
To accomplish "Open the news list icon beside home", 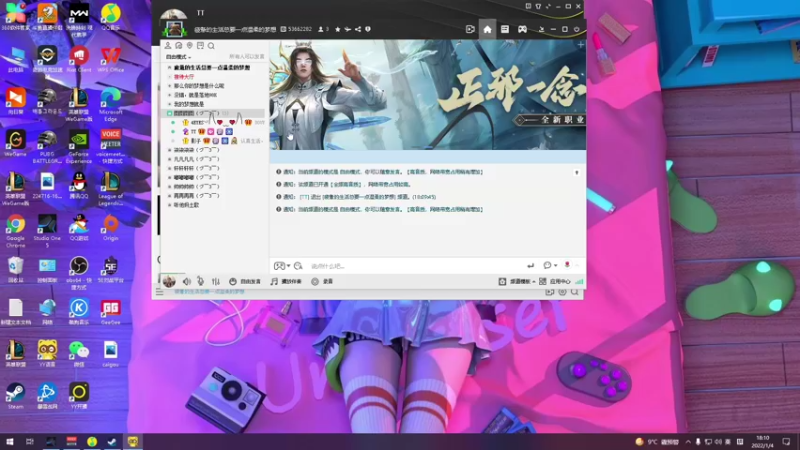I will point(505,30).
